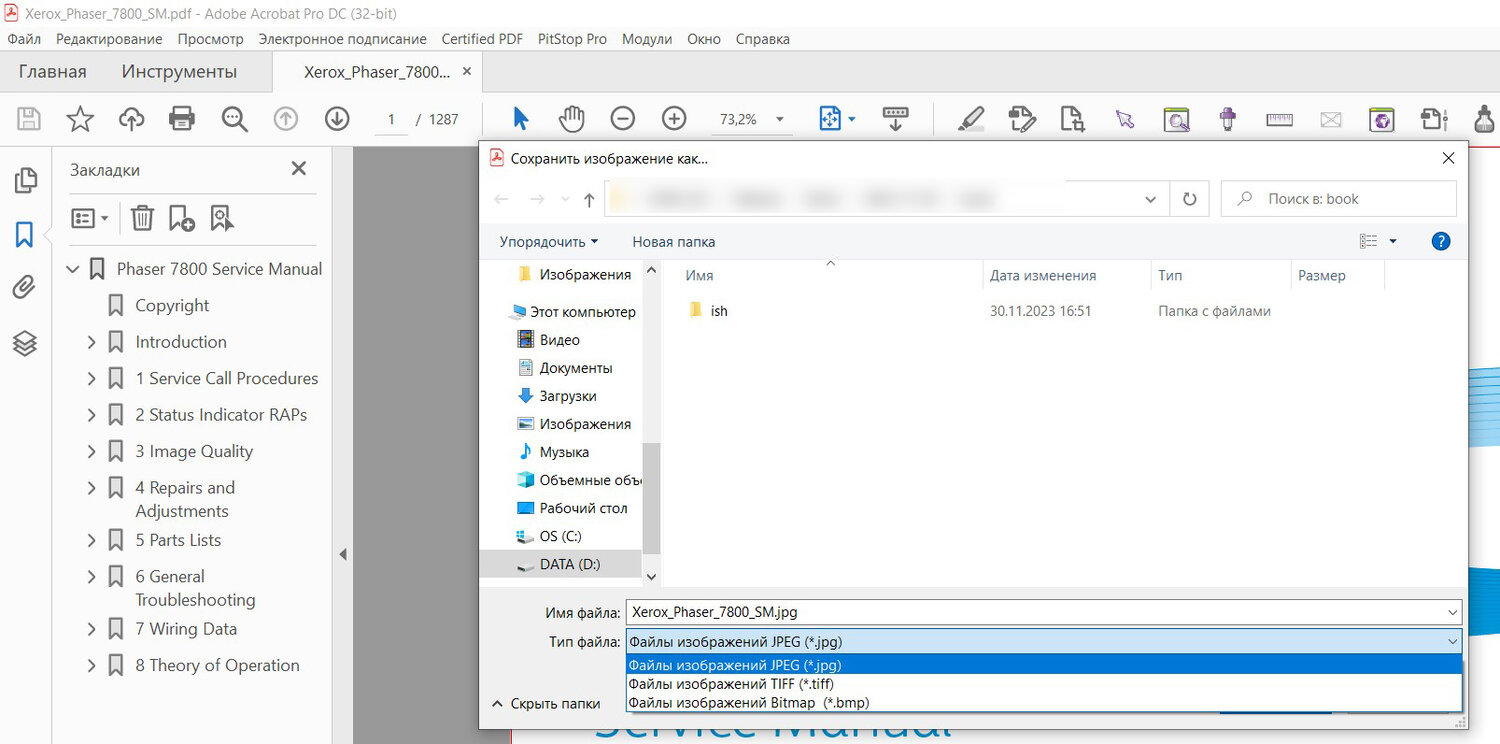Open the file name history dropdown arrow
The width and height of the screenshot is (1500, 744).
click(x=1452, y=612)
